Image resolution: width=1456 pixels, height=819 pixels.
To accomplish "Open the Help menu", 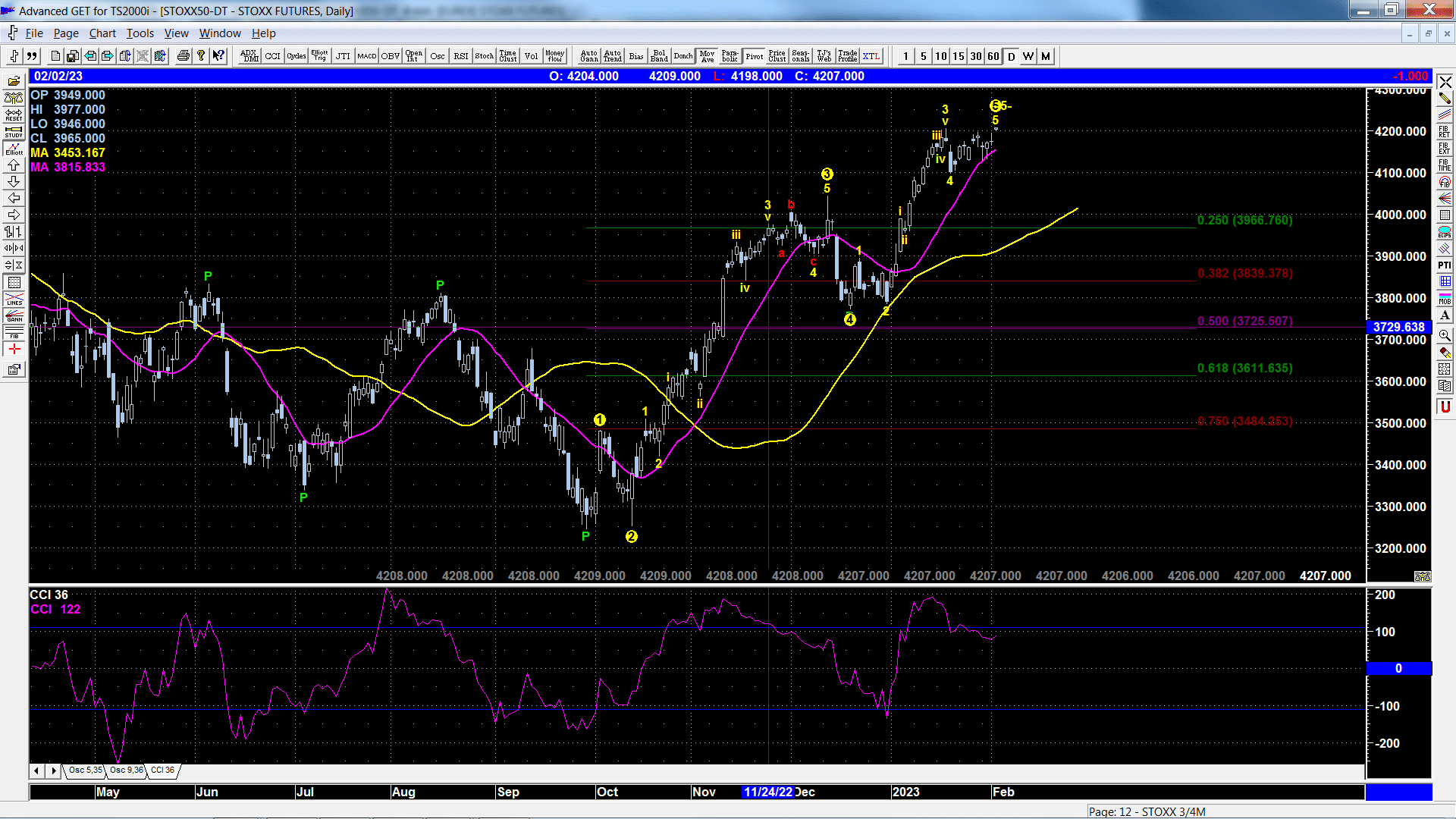I will [x=264, y=33].
